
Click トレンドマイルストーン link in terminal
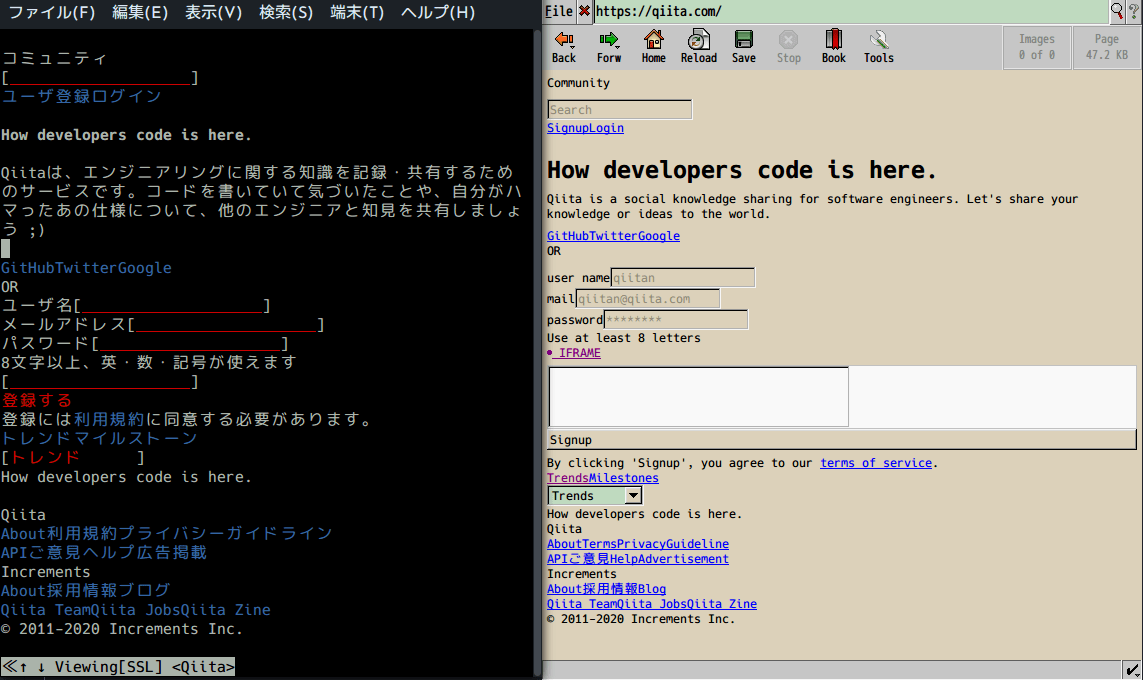99,438
